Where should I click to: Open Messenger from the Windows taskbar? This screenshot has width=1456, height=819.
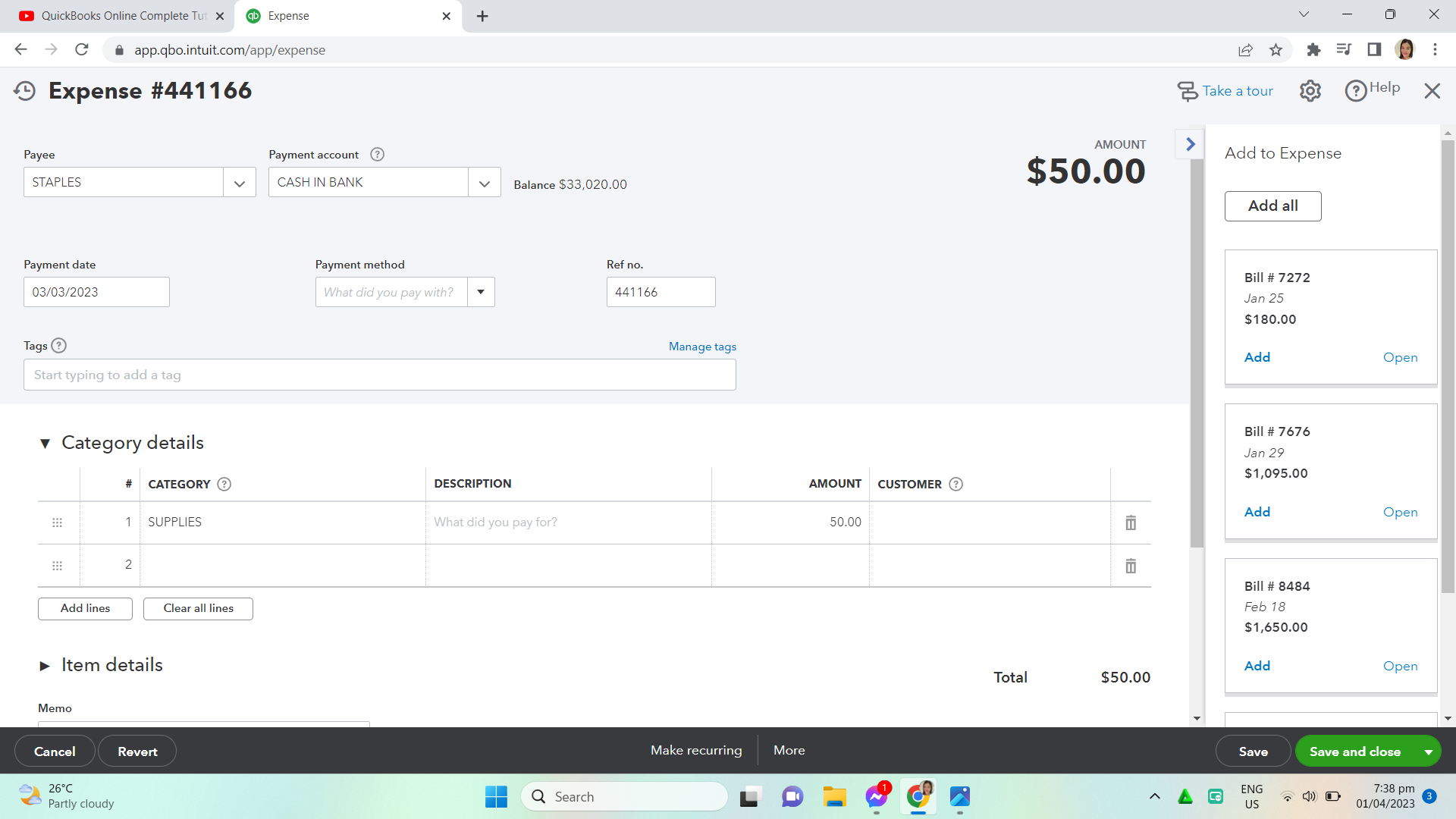coord(876,797)
